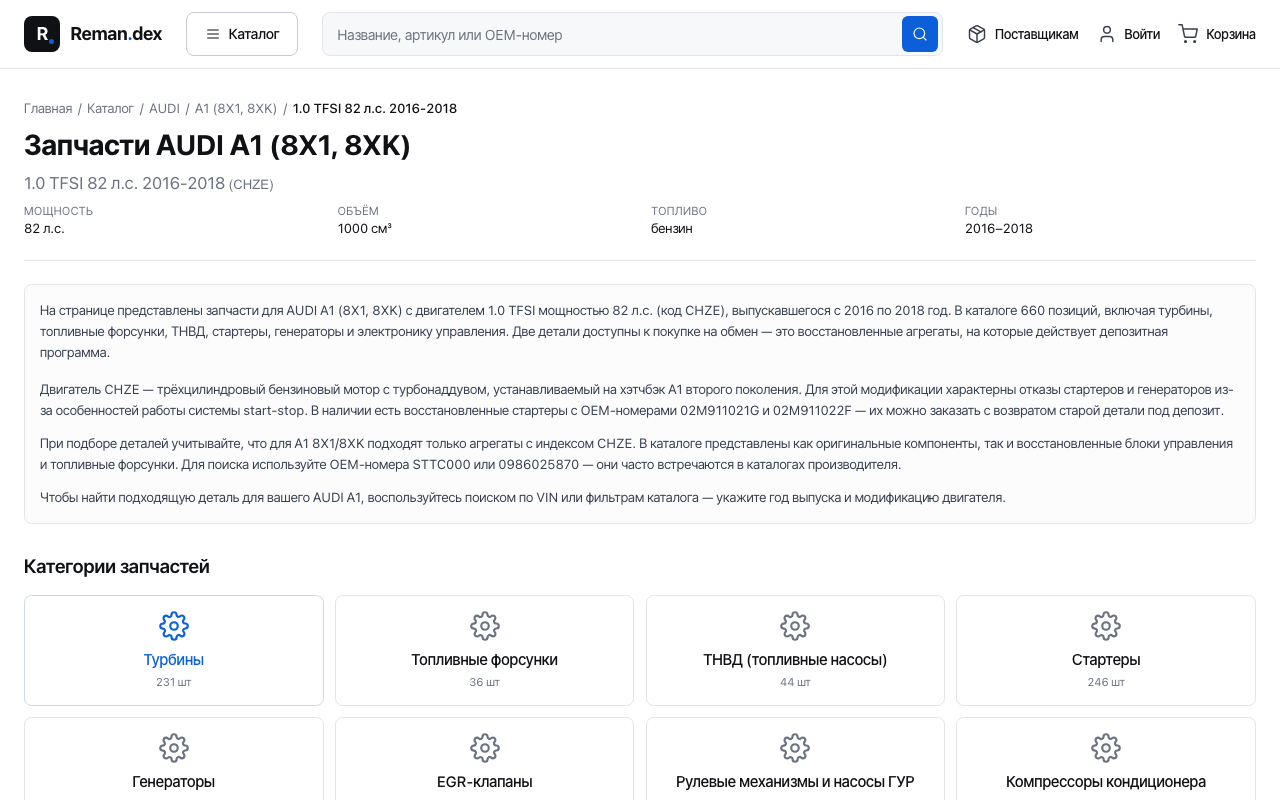The width and height of the screenshot is (1280, 800).
Task: Click the gear icon on Турбины card
Action: coord(174,626)
